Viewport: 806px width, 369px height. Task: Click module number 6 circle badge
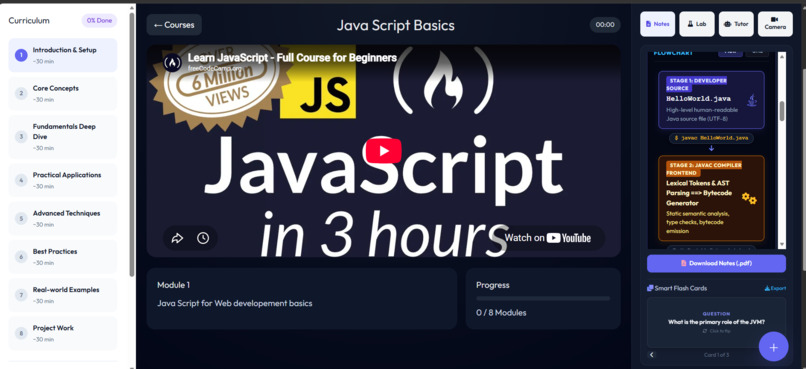point(21,256)
